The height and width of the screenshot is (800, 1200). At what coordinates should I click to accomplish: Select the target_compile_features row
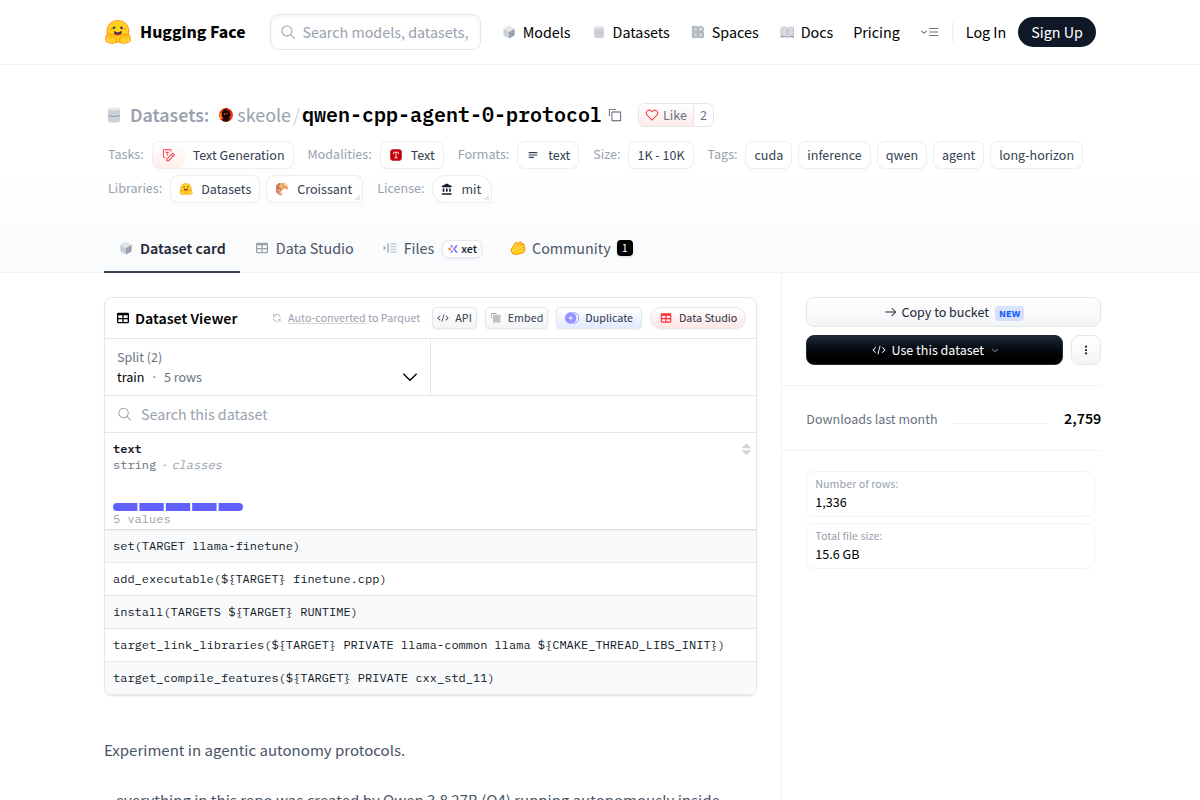pyautogui.click(x=430, y=678)
